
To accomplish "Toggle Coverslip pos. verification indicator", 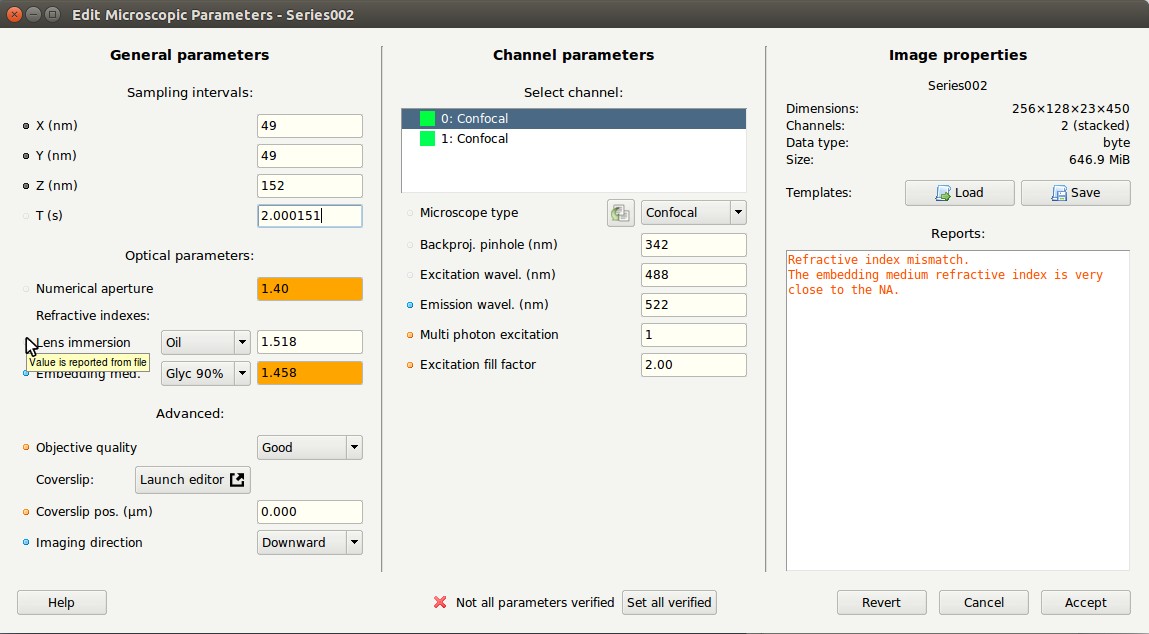I will (26, 512).
